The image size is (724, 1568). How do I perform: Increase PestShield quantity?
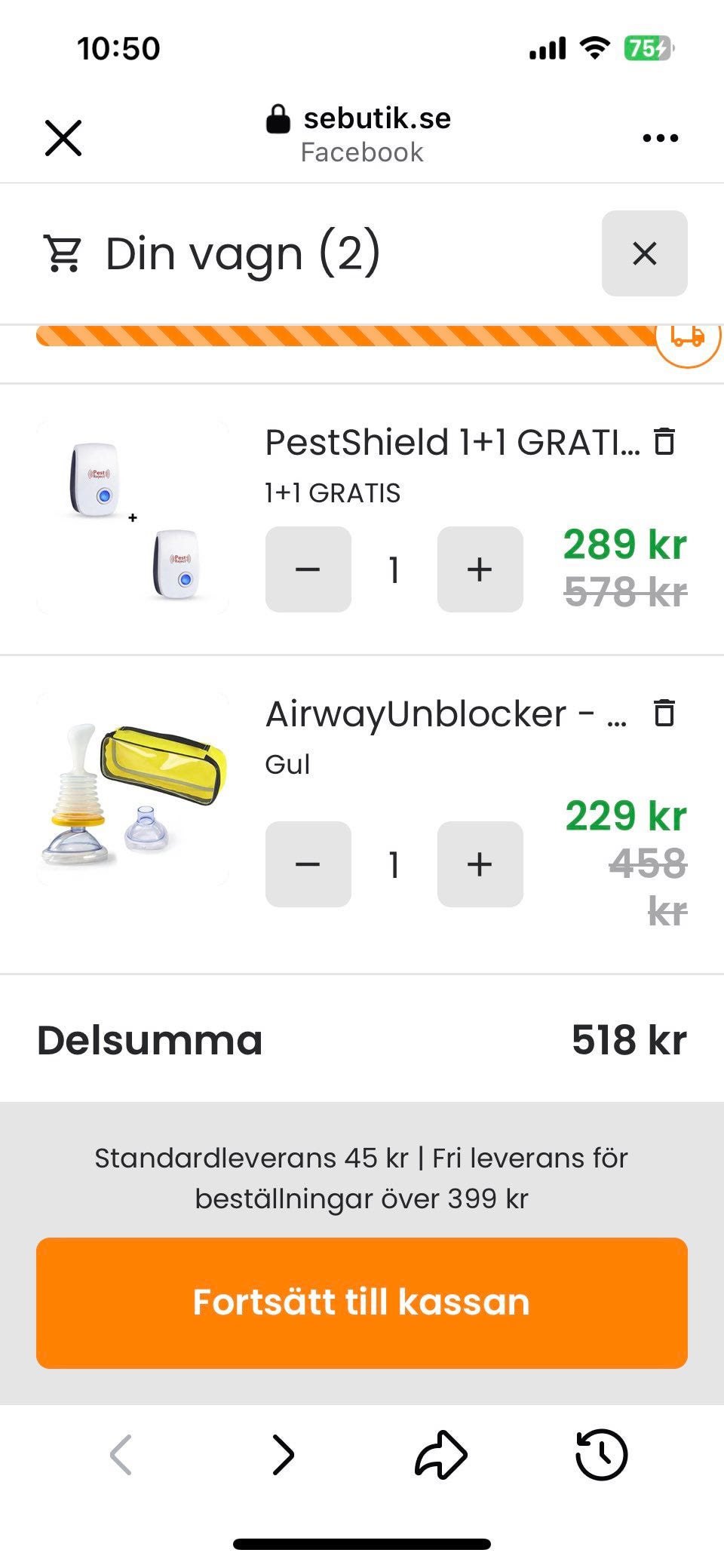pyautogui.click(x=480, y=569)
